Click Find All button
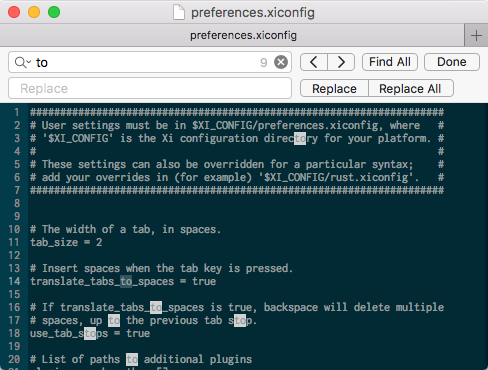 (390, 62)
